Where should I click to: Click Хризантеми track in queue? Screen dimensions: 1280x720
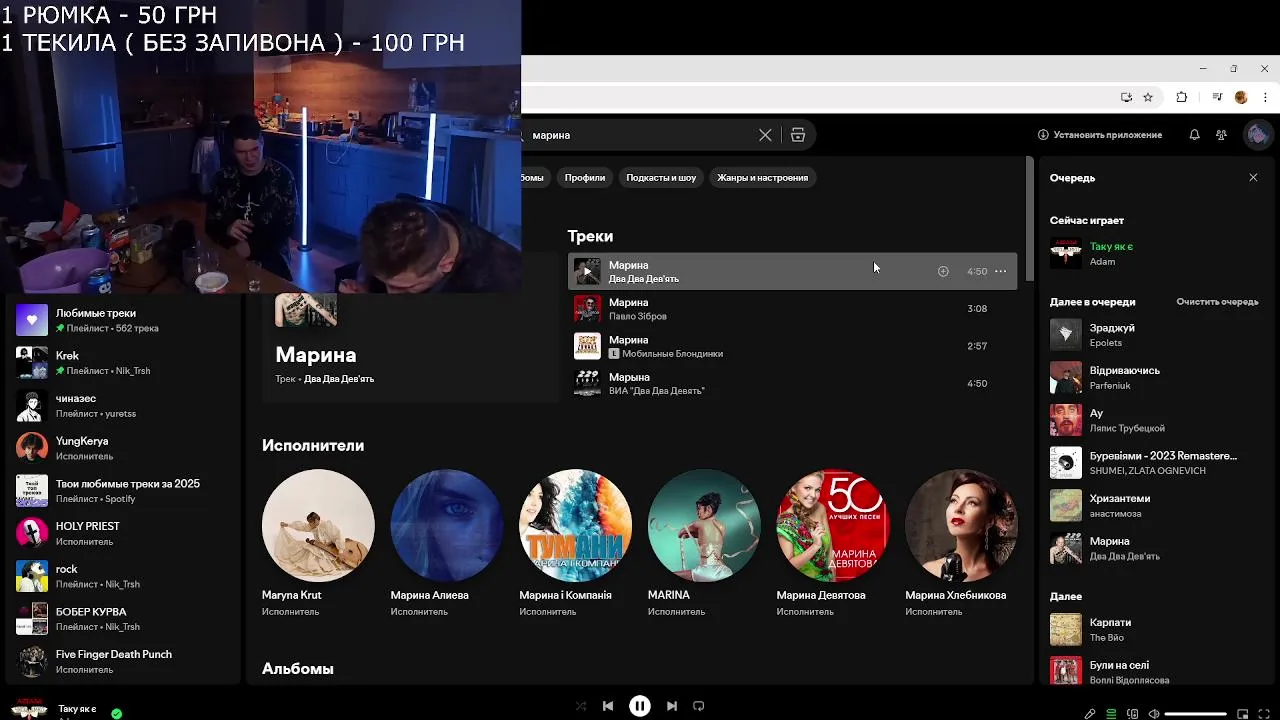click(1154, 505)
